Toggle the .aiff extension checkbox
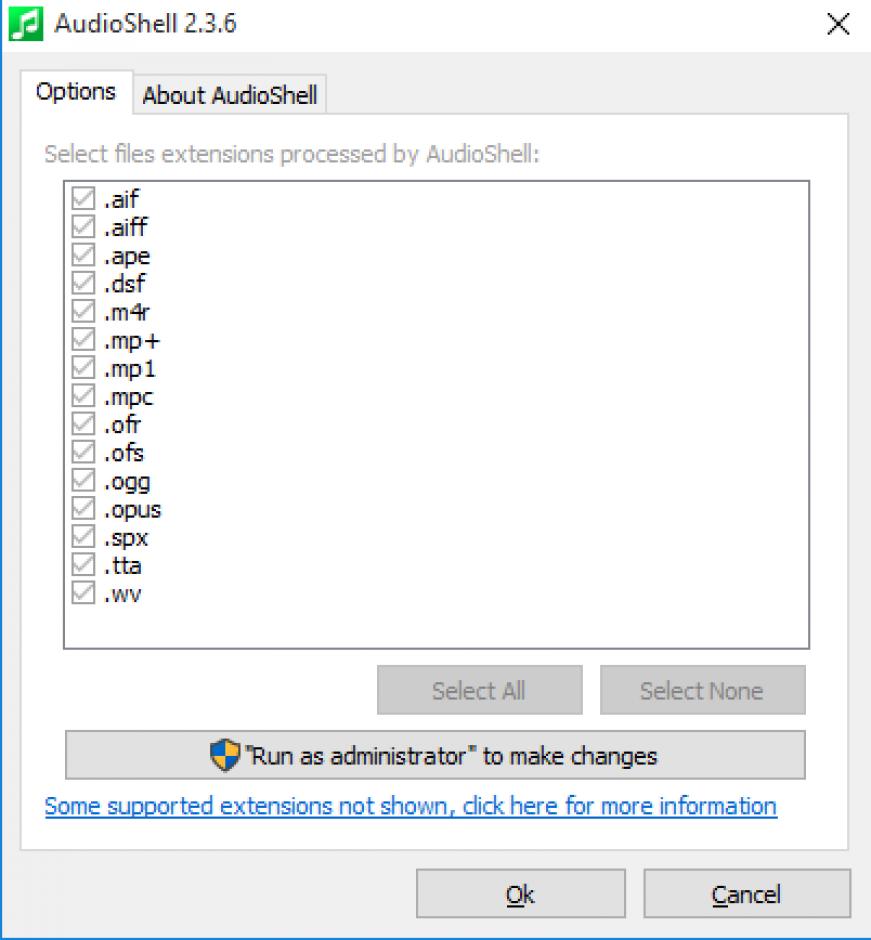 click(x=83, y=227)
